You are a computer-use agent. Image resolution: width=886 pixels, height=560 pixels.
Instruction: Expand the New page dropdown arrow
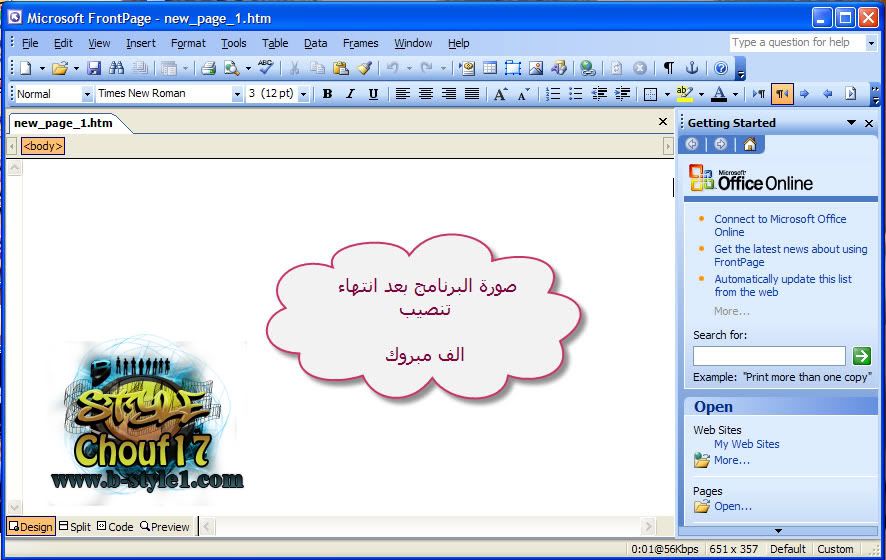42,69
